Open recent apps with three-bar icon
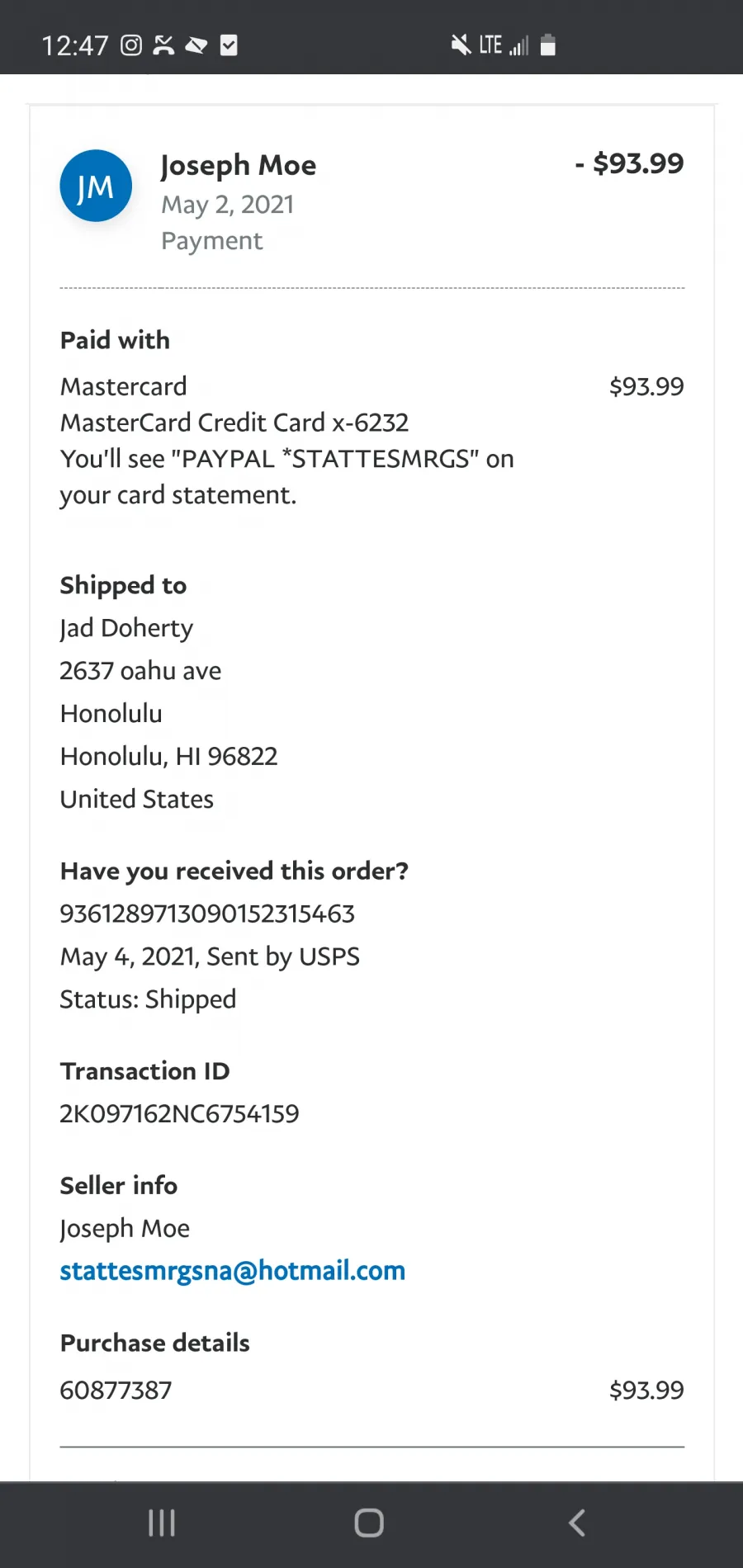Image resolution: width=743 pixels, height=1568 pixels. (x=162, y=1523)
